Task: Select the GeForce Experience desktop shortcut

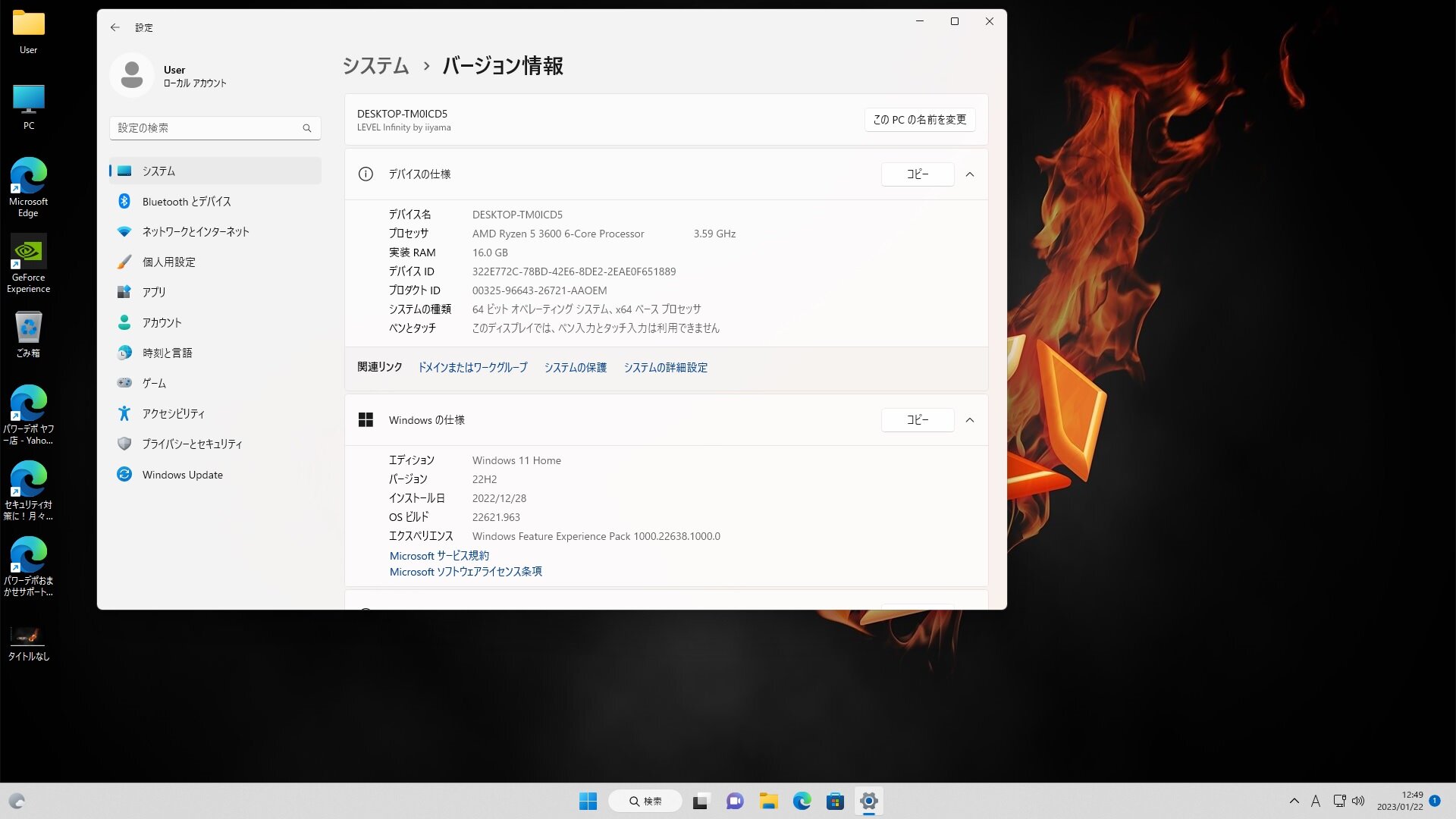Action: tap(29, 263)
